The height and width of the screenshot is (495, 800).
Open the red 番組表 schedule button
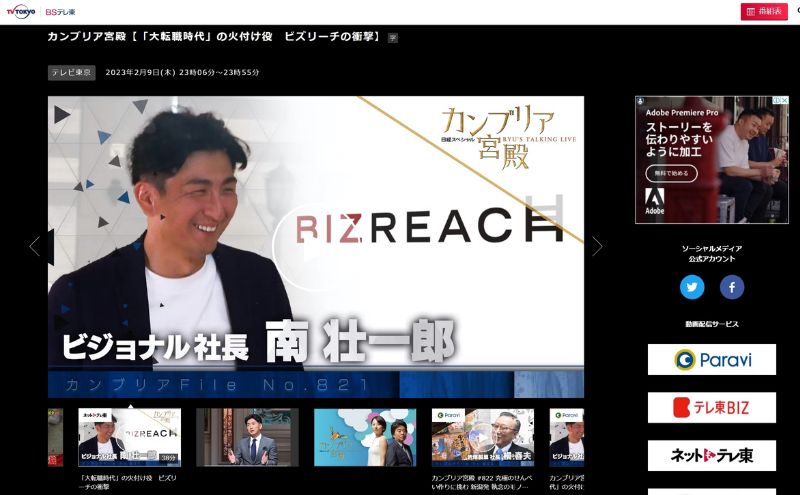pyautogui.click(x=764, y=12)
